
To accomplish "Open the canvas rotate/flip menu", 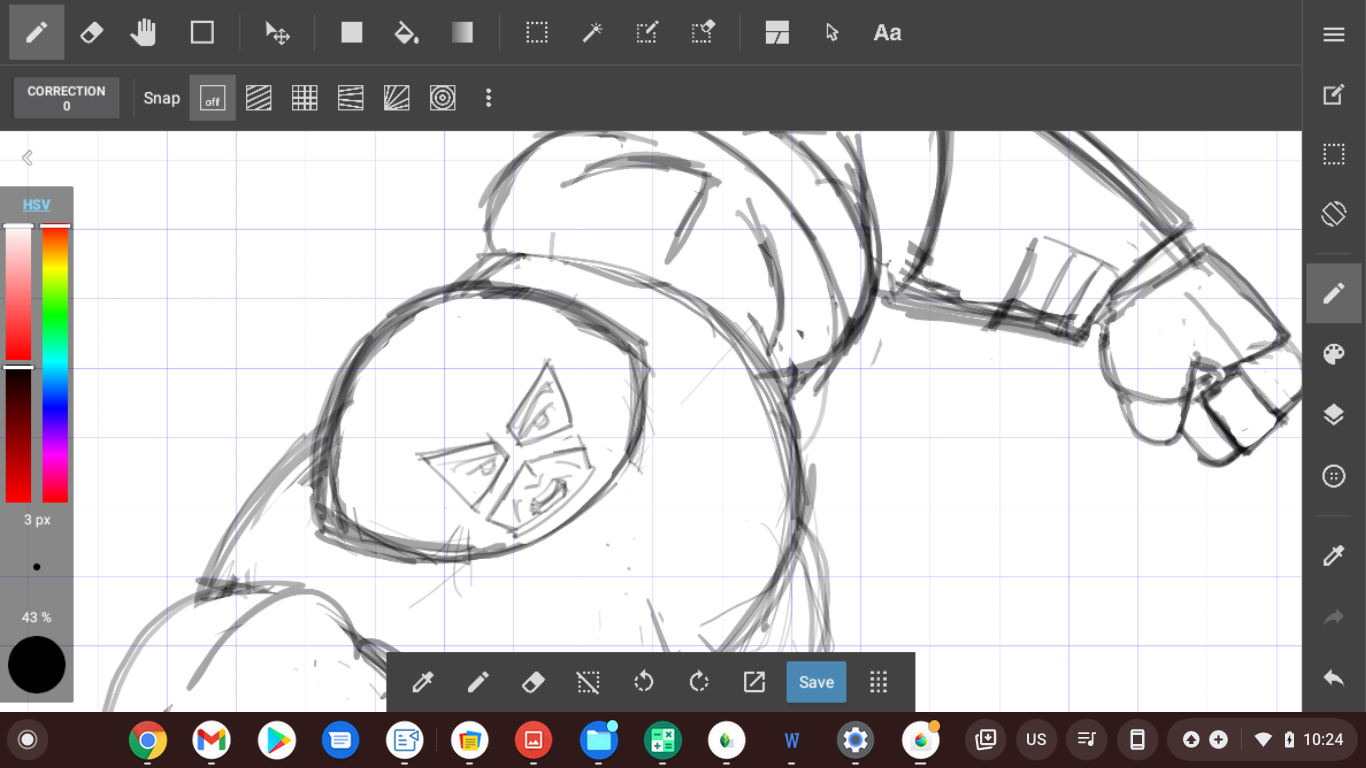I will click(1334, 213).
